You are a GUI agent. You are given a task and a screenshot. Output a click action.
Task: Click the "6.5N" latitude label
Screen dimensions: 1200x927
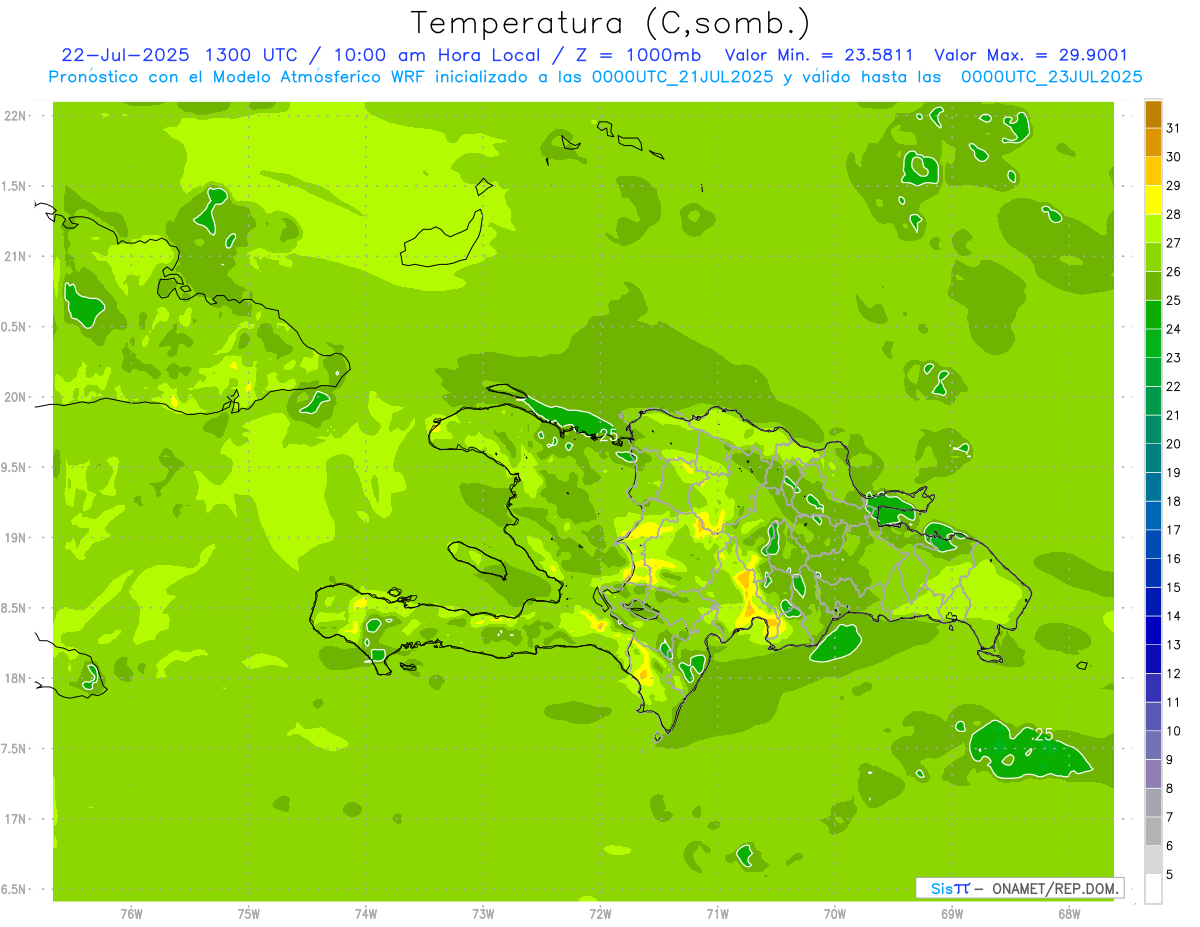click(x=15, y=889)
